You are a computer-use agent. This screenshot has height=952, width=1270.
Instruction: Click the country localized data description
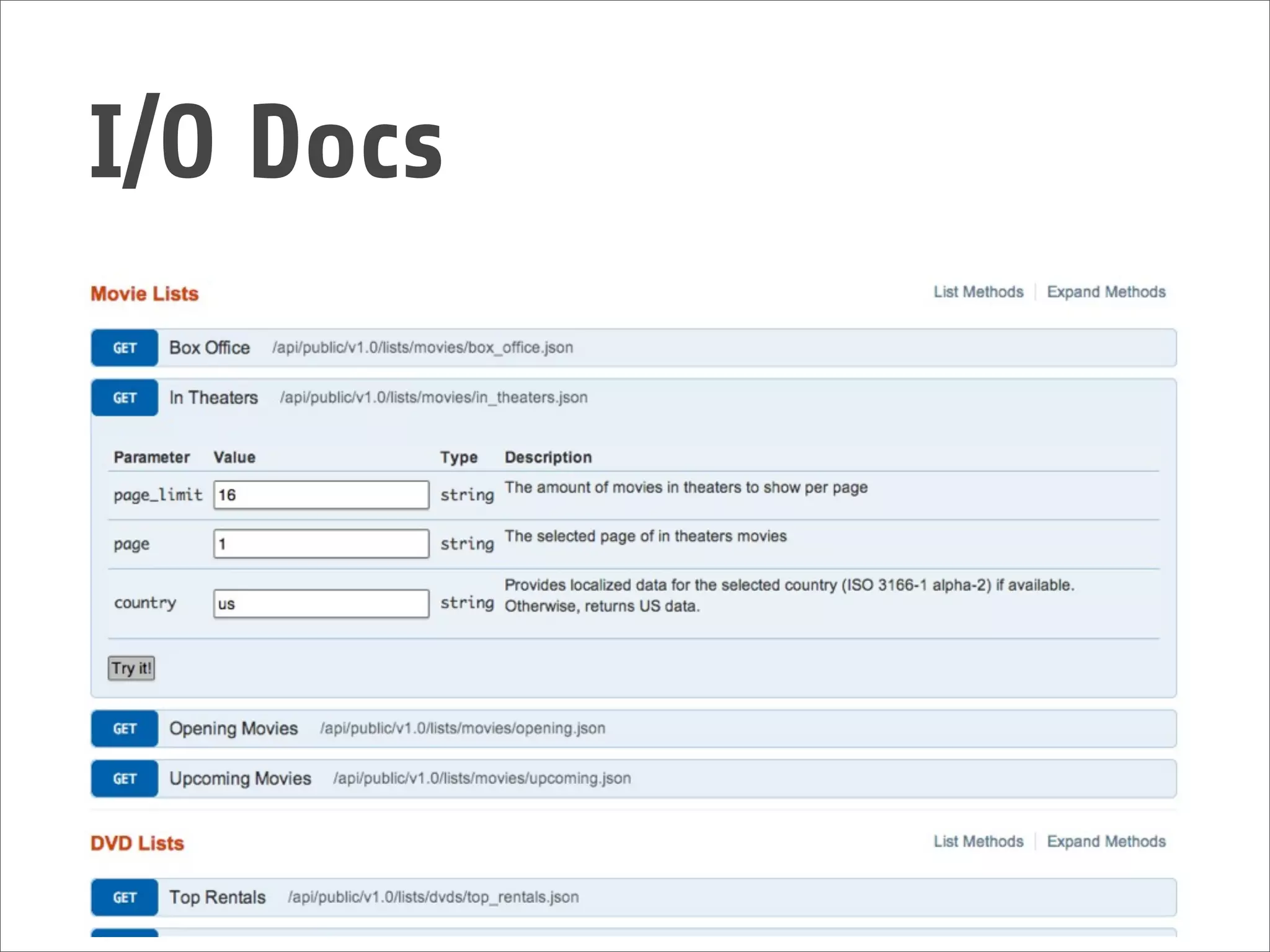[x=789, y=596]
